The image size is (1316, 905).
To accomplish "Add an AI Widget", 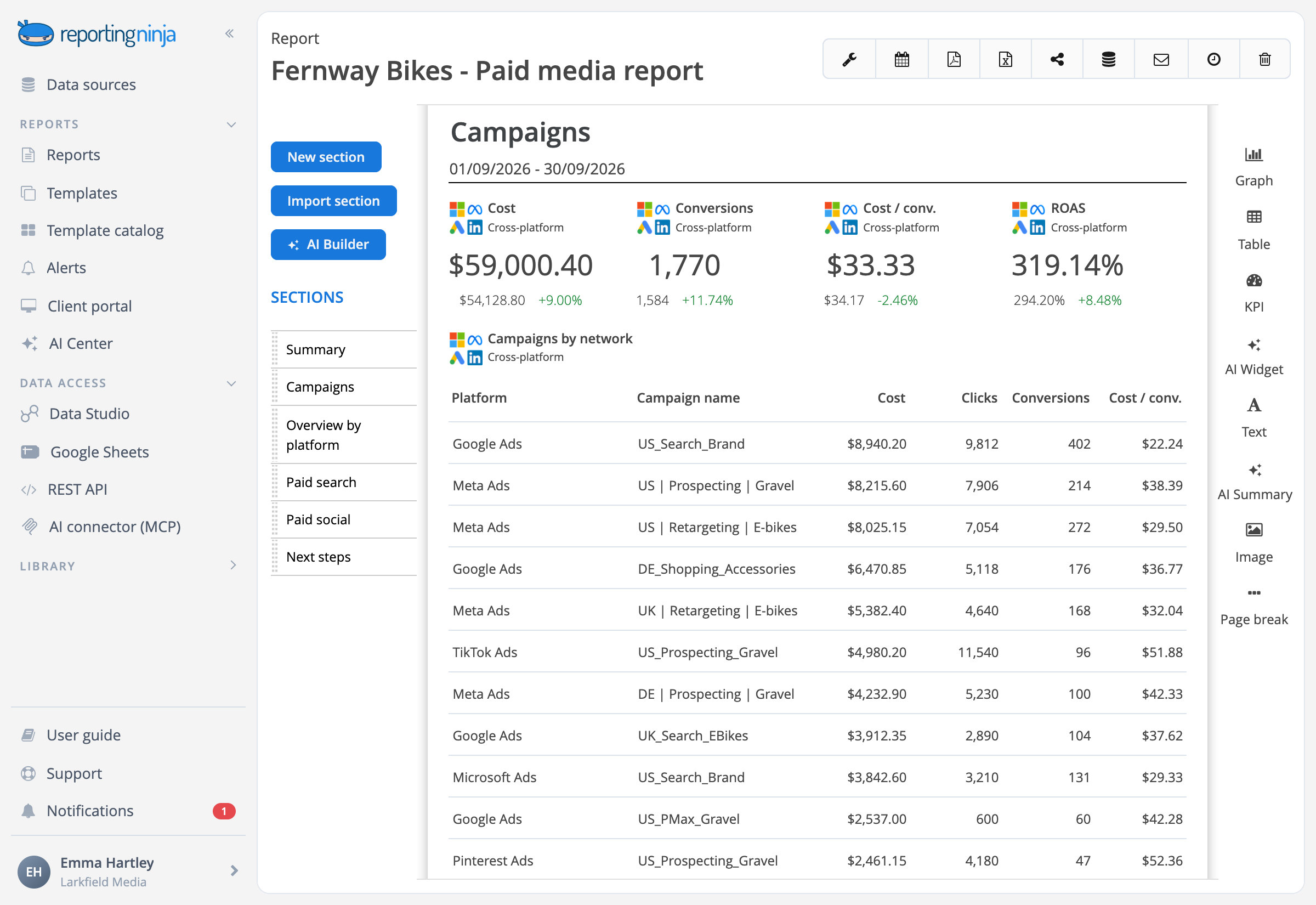I will 1253,357.
